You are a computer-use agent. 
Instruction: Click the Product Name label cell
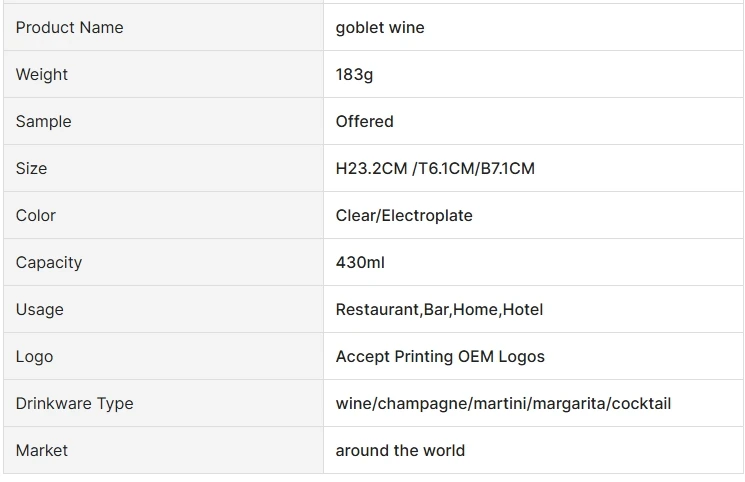click(x=69, y=28)
